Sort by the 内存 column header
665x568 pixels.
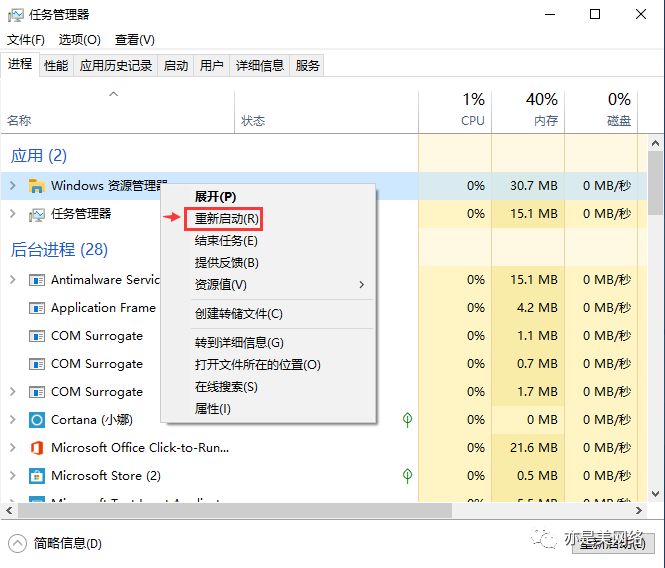pos(528,112)
